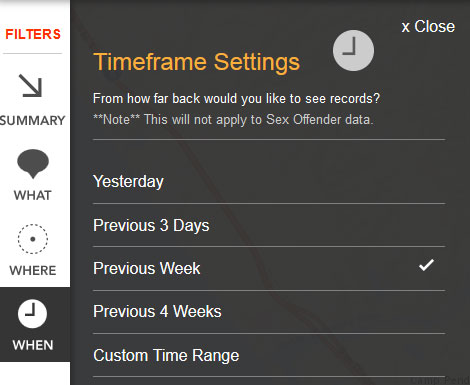Open the What speech bubble icon
470x385 pixels.
tap(33, 164)
